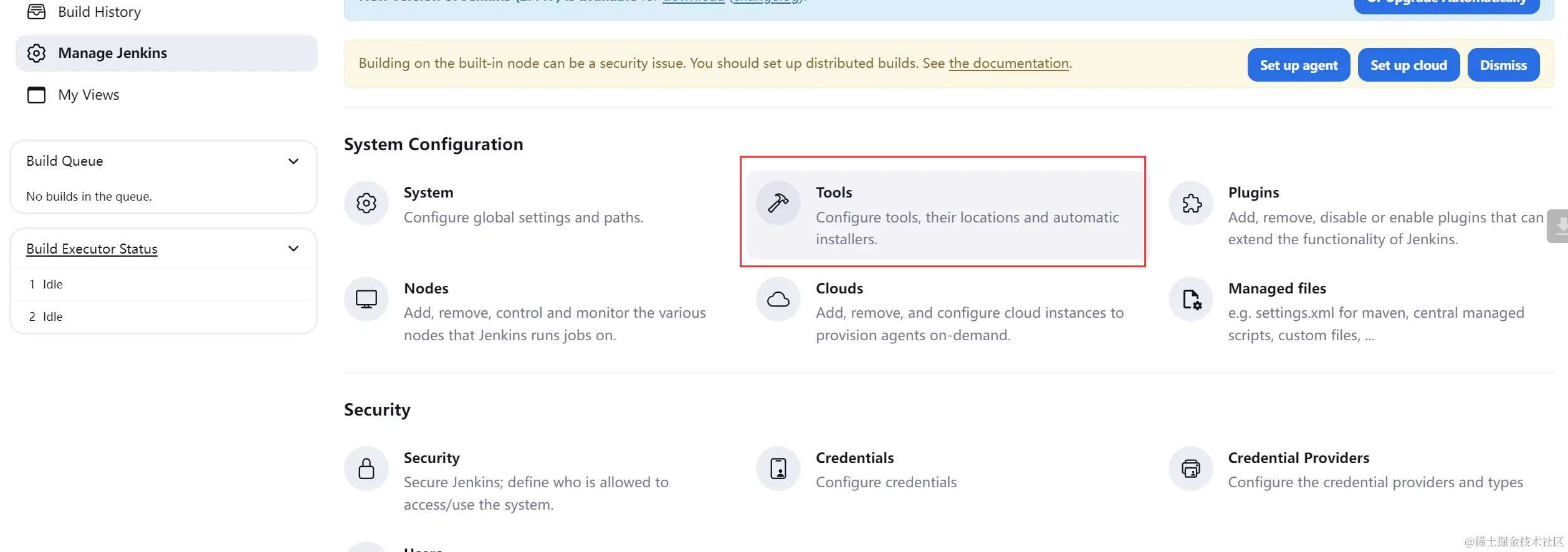Collapse the Build Queue panel chevron
This screenshot has width=1568, height=552.
point(294,161)
